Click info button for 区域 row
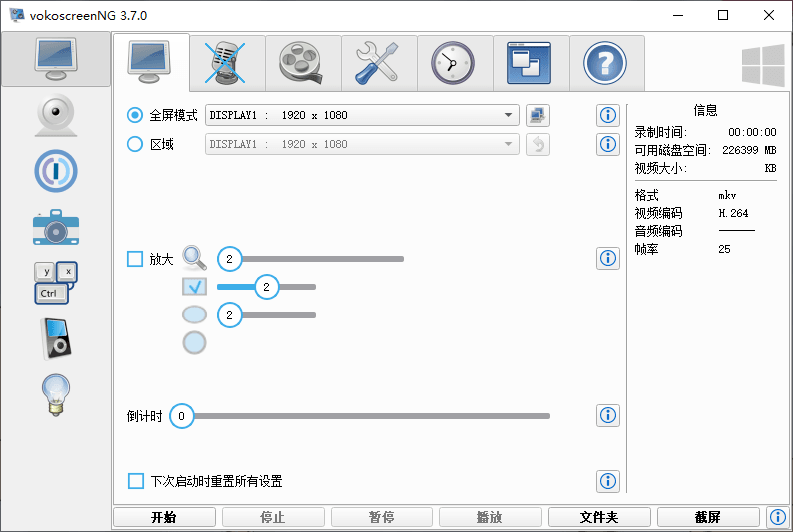Image resolution: width=793 pixels, height=532 pixels. coord(608,144)
